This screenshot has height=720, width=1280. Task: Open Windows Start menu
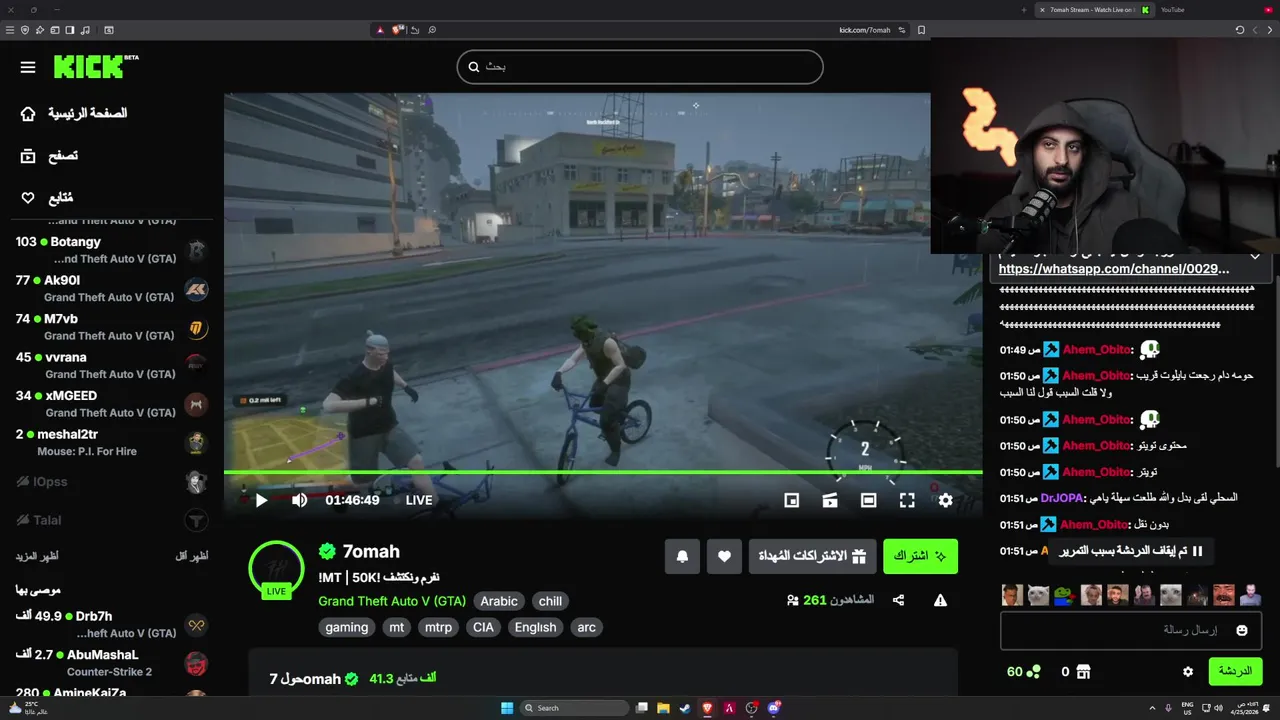click(x=507, y=708)
